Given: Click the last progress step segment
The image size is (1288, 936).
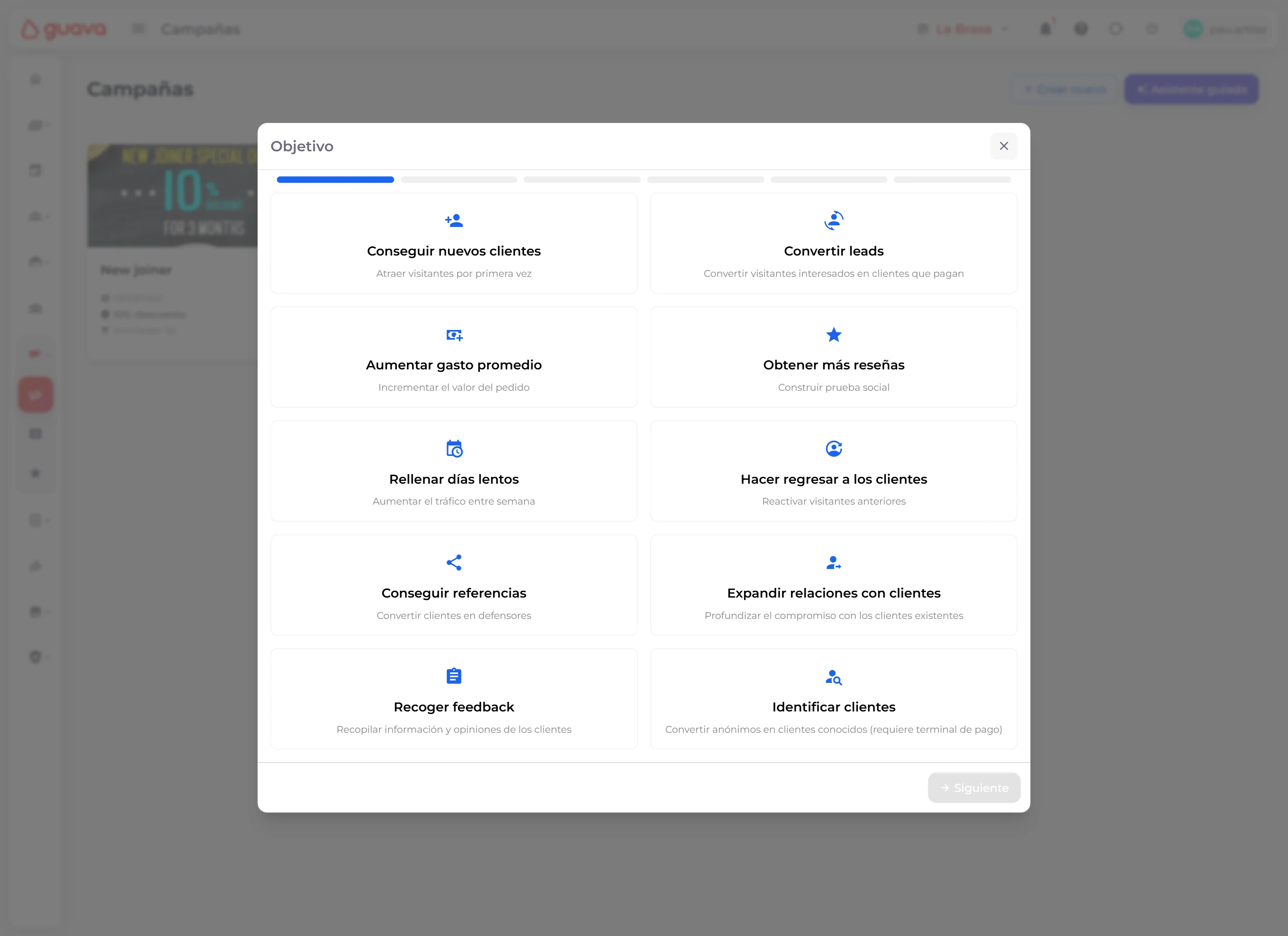Looking at the screenshot, I should pyautogui.click(x=952, y=179).
